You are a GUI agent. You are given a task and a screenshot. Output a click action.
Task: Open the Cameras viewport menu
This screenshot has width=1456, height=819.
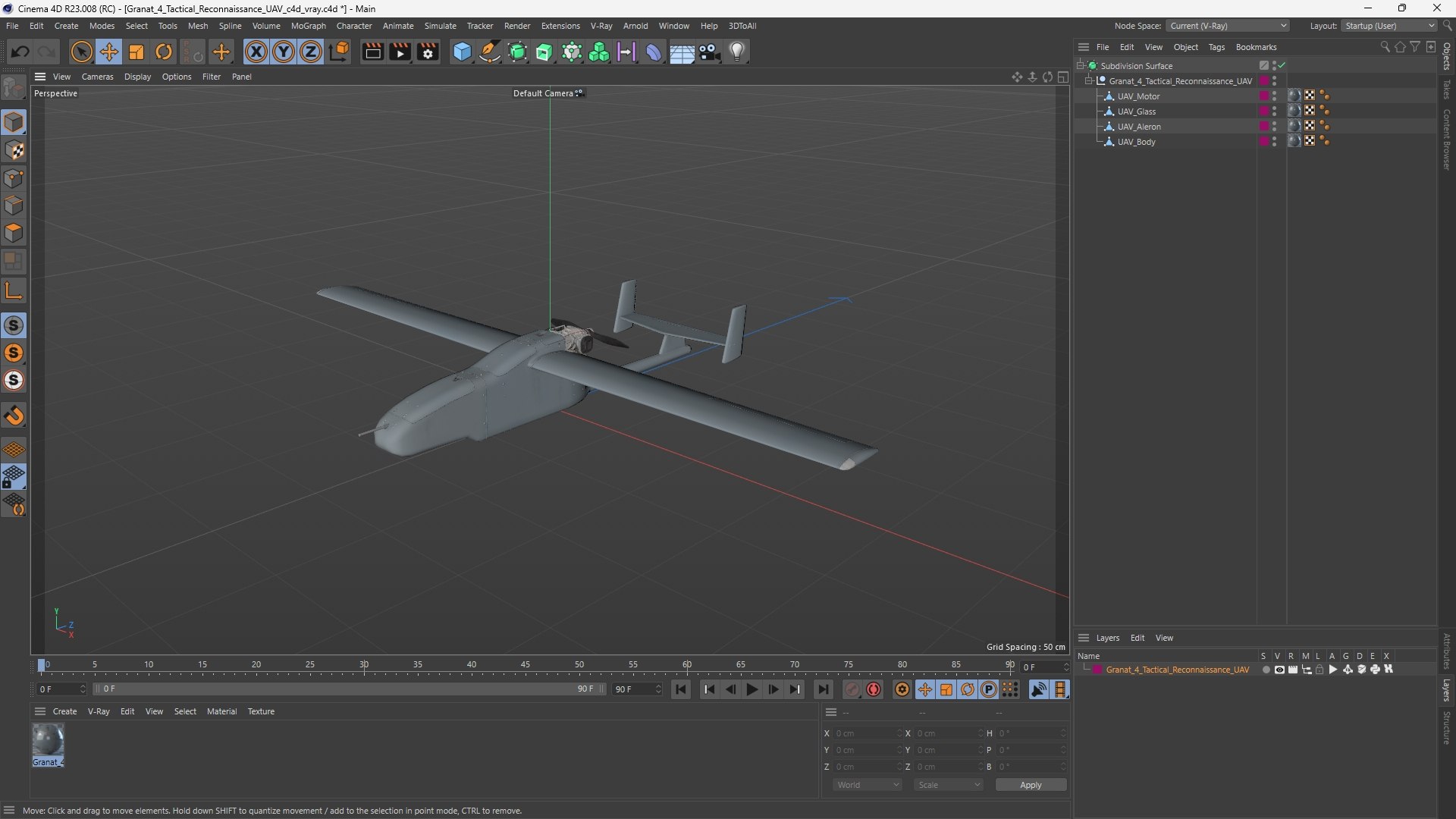click(97, 77)
